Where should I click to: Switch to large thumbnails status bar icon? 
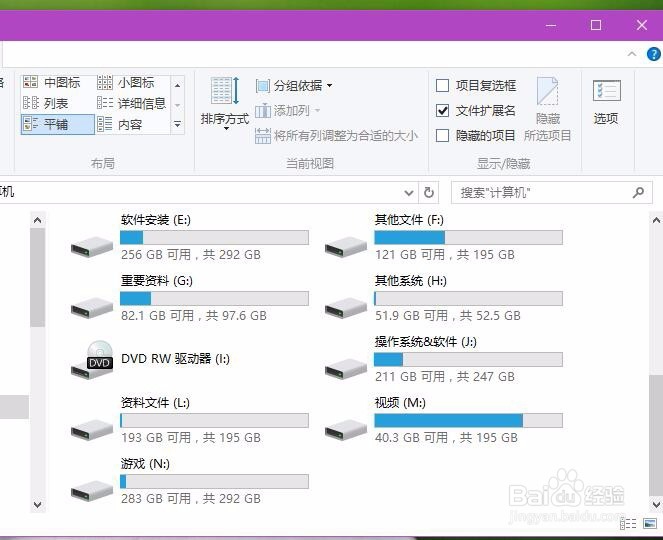click(650, 524)
